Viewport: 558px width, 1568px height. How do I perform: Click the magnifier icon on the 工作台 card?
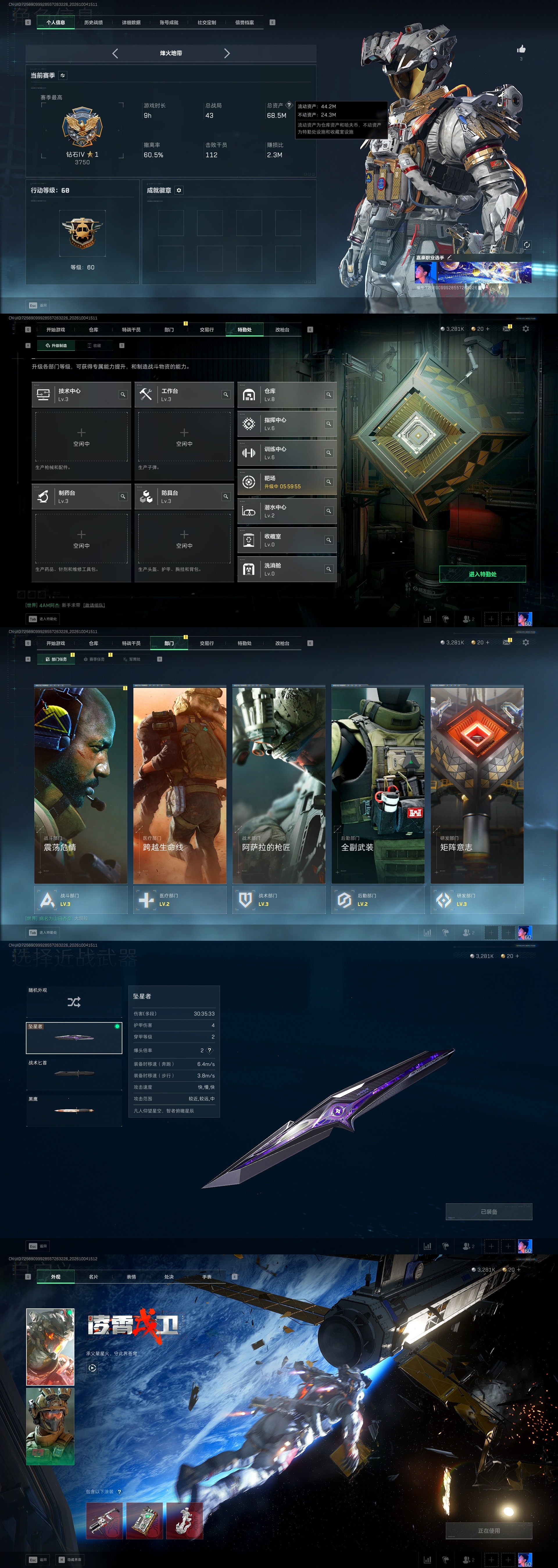coord(226,394)
